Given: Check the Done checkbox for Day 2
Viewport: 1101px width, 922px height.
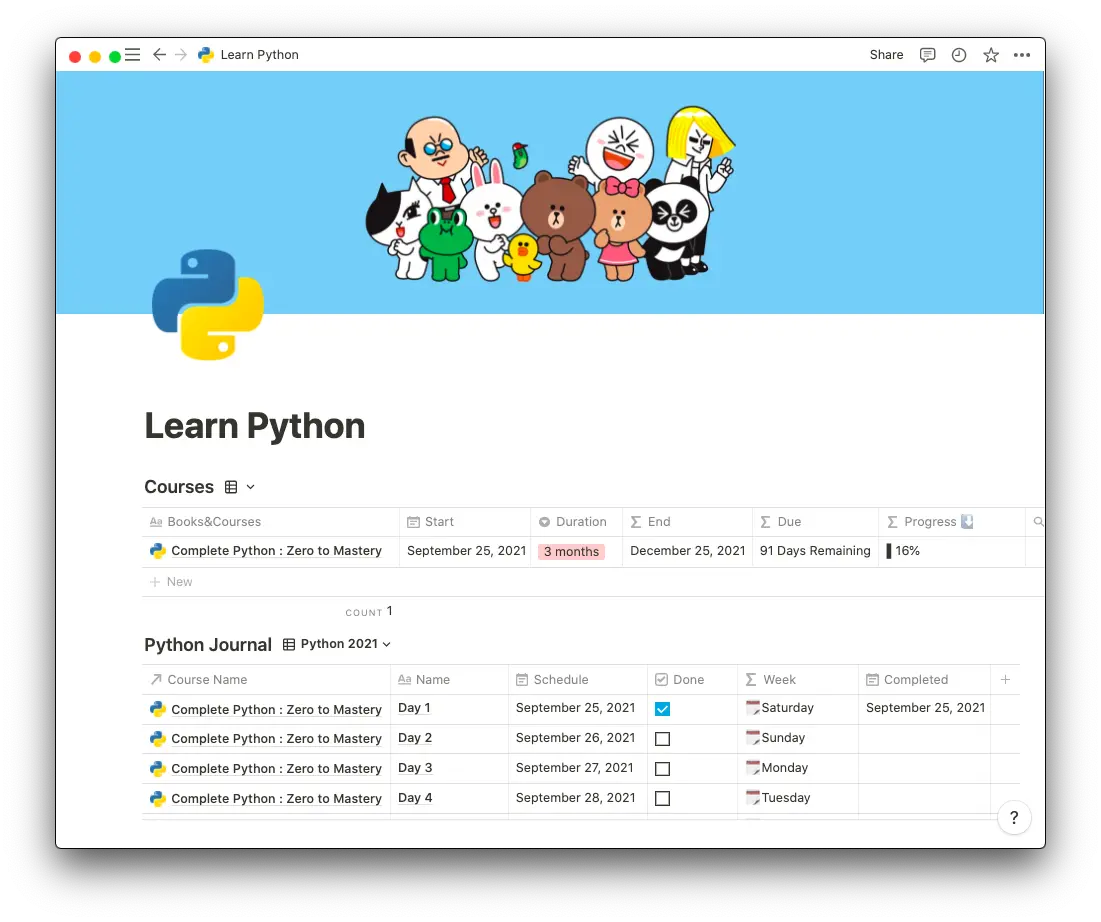Looking at the screenshot, I should pyautogui.click(x=662, y=738).
